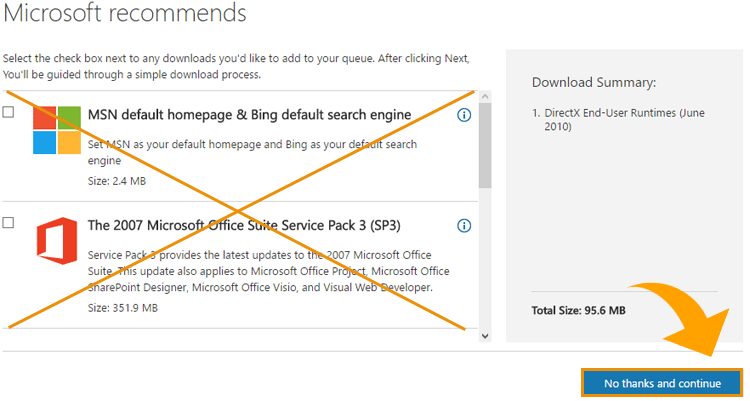Click the 'Microsoft recommends' heading
The image size is (750, 401).
pos(125,13)
